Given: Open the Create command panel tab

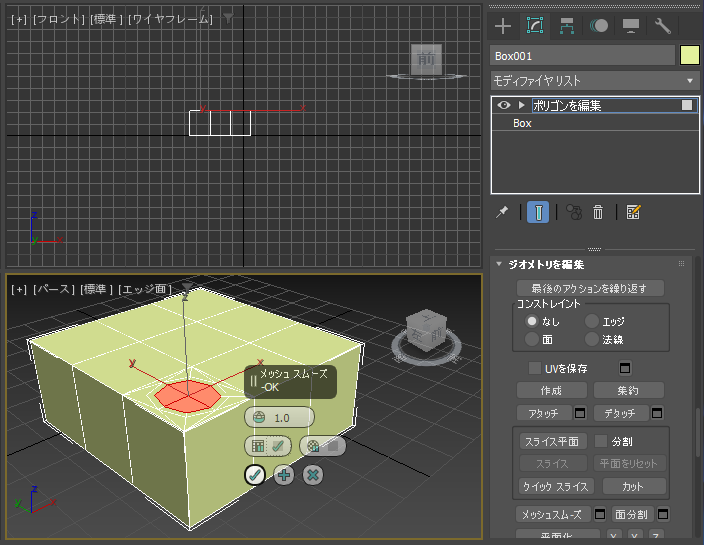Looking at the screenshot, I should point(503,26).
